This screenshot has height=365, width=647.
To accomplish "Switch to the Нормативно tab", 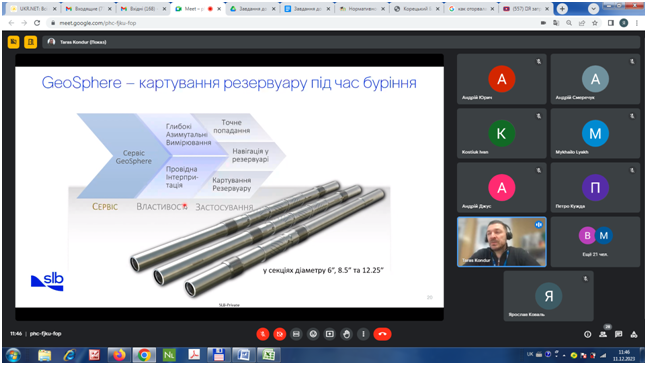I will click(x=361, y=9).
